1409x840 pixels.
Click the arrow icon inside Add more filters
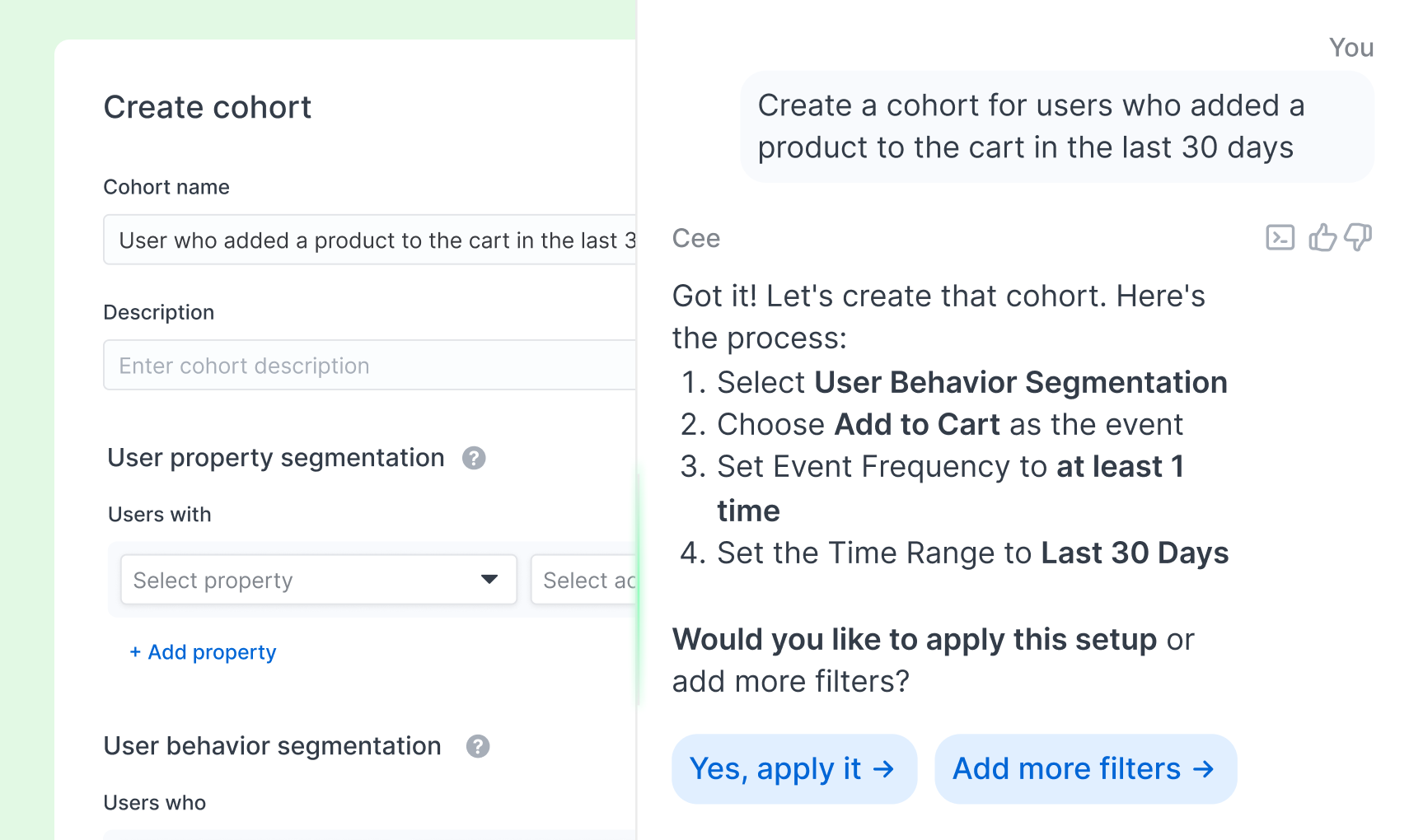1203,768
